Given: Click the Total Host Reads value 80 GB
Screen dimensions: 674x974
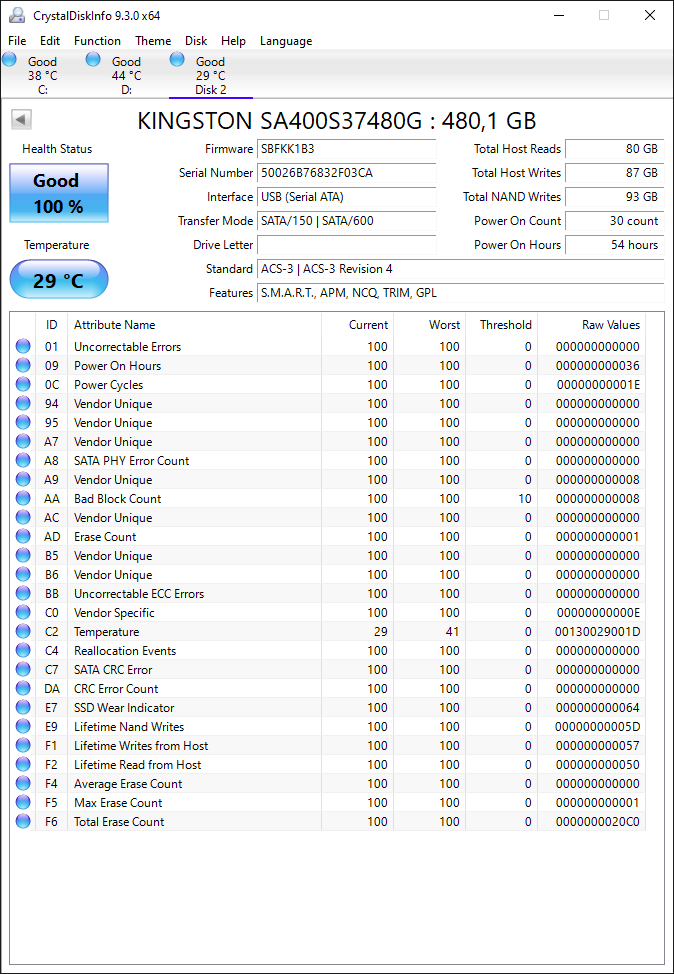Looking at the screenshot, I should [x=614, y=149].
